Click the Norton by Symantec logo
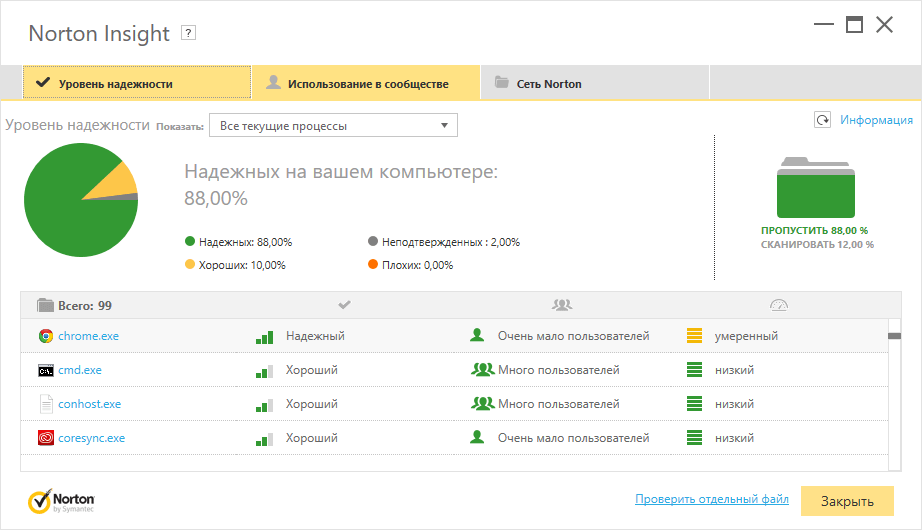The height and width of the screenshot is (530, 922). 61,501
